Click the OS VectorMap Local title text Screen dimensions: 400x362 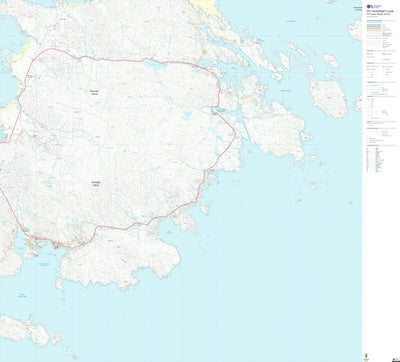pyautogui.click(x=379, y=11)
